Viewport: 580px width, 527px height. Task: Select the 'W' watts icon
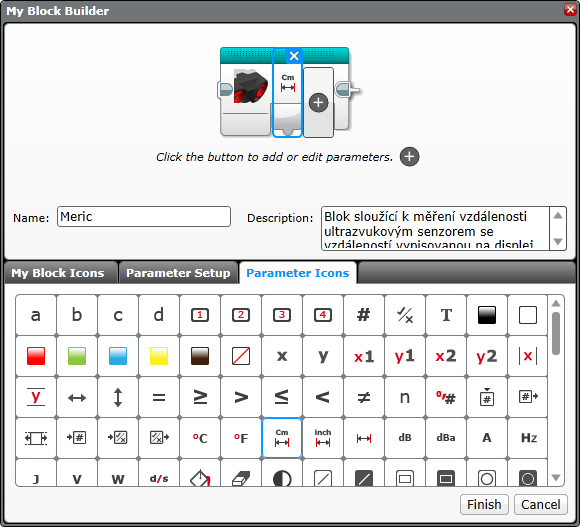tap(118, 473)
